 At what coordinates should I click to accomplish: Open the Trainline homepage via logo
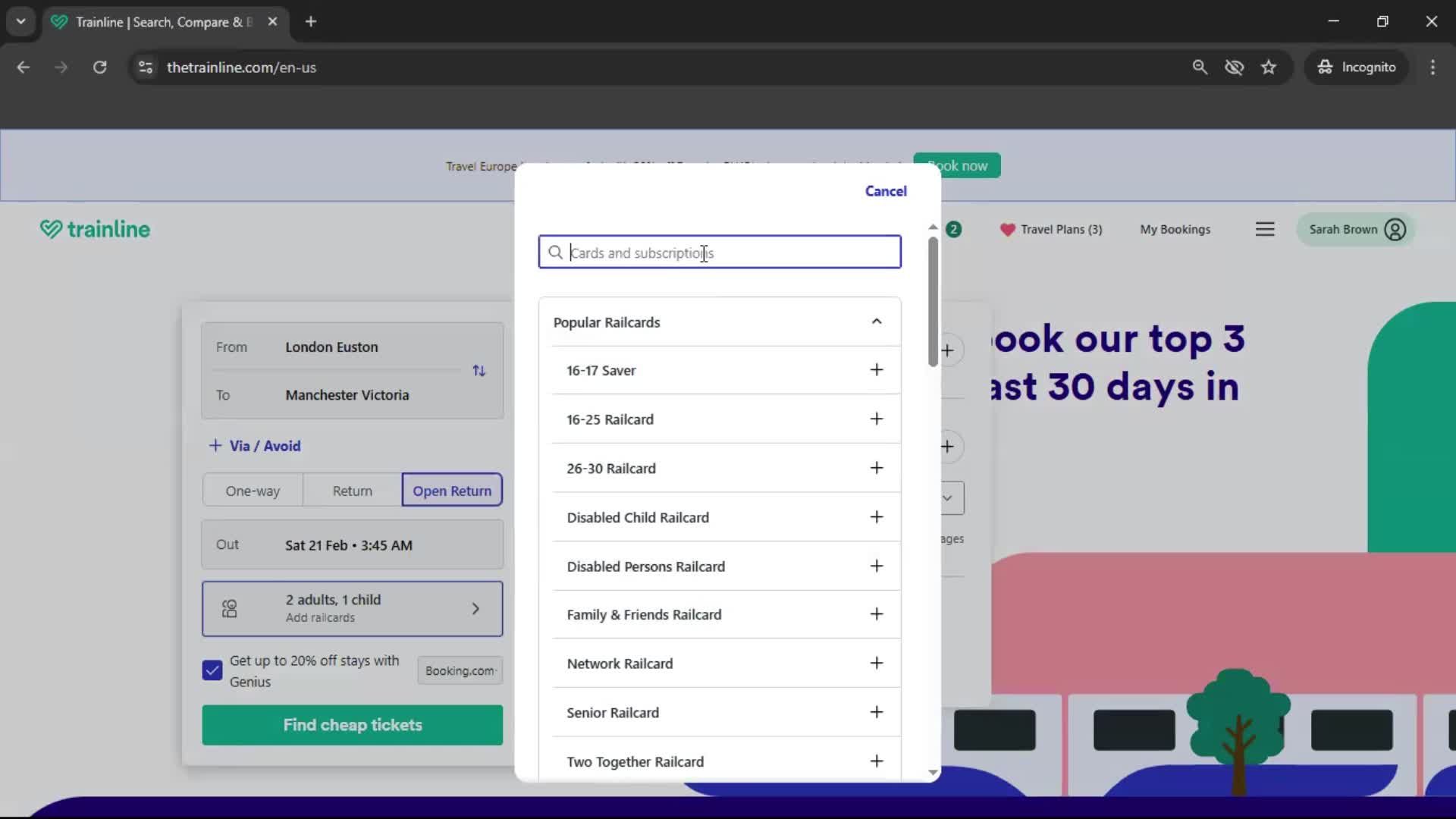[x=95, y=229]
